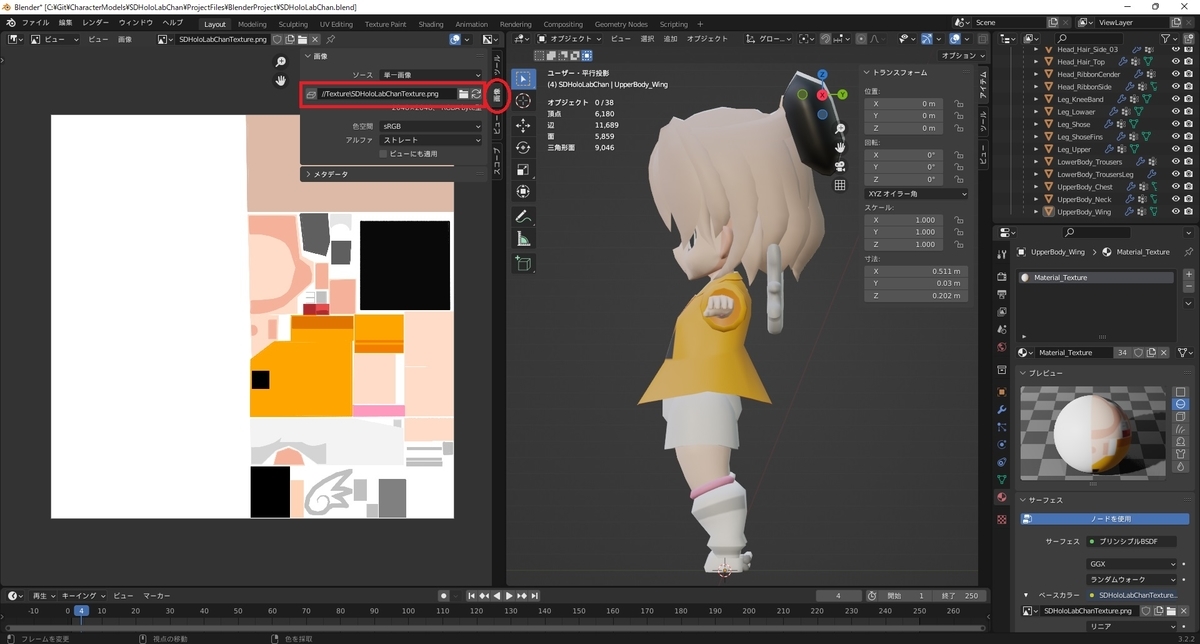Click the ベースカラー SDHoloLabChanTexture link field
Screen dimensions: 1200x644
[x=1133, y=594]
